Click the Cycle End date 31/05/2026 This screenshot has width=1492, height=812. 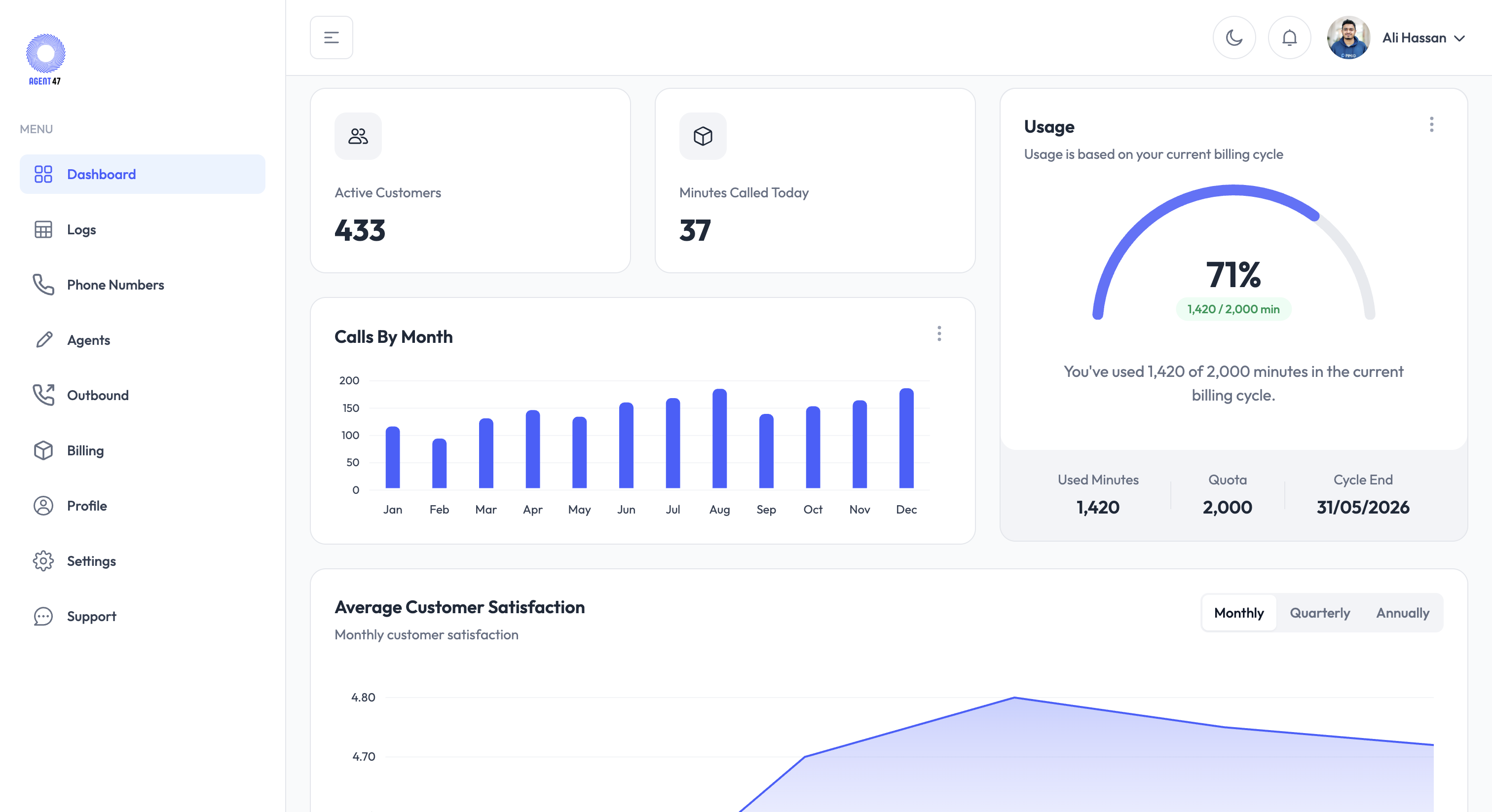click(1362, 507)
